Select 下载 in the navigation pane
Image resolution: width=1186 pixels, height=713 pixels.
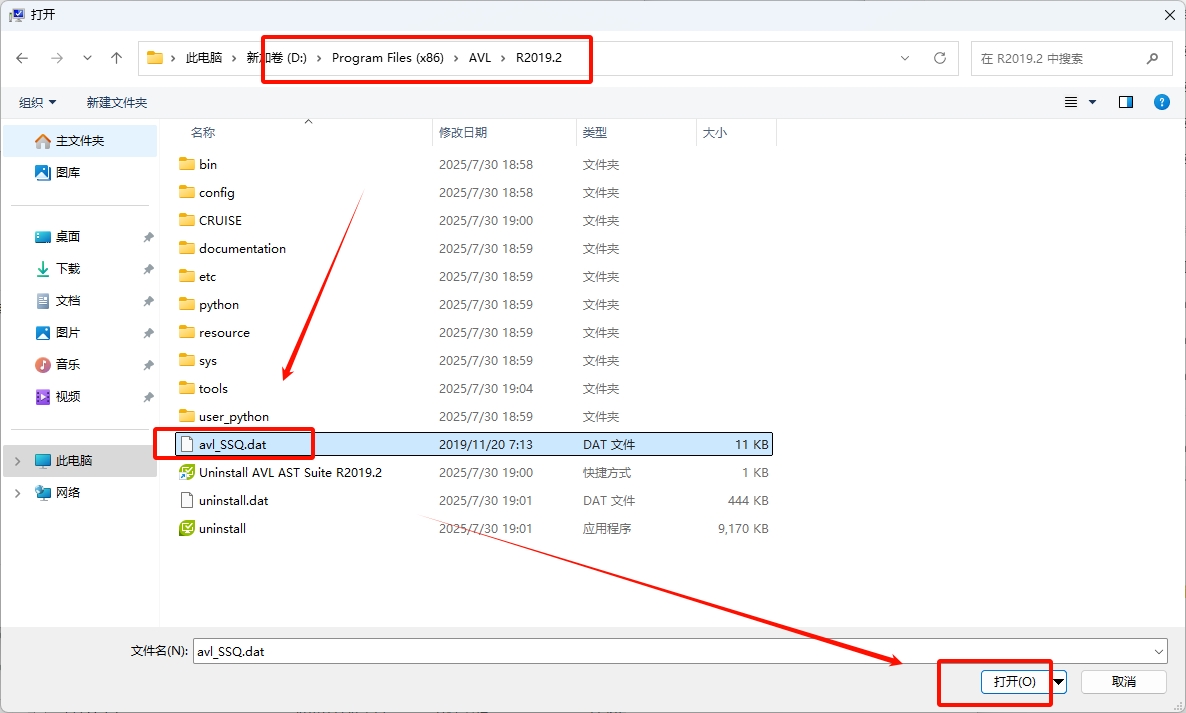click(x=68, y=268)
